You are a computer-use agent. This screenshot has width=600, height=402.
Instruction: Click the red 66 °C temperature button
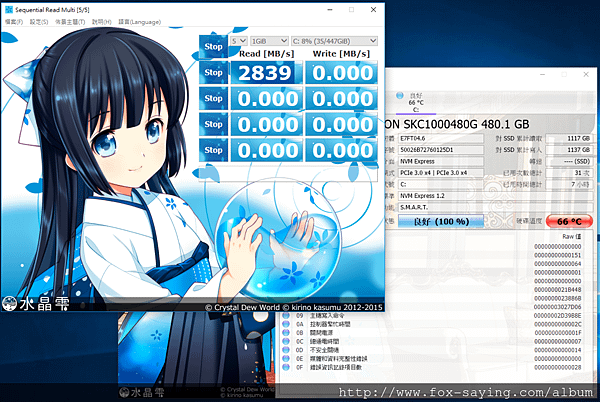(x=569, y=221)
